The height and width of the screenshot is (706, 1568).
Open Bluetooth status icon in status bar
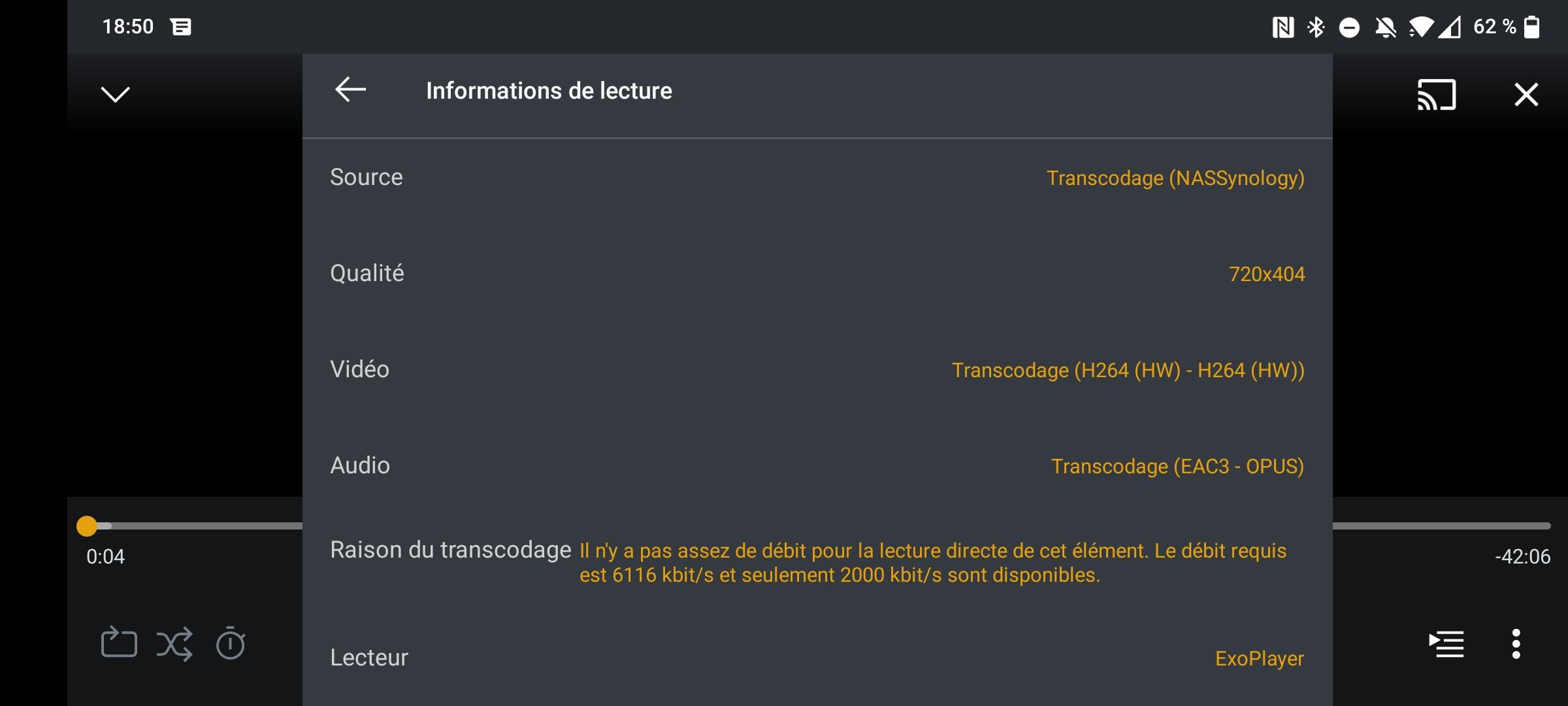point(1316,27)
